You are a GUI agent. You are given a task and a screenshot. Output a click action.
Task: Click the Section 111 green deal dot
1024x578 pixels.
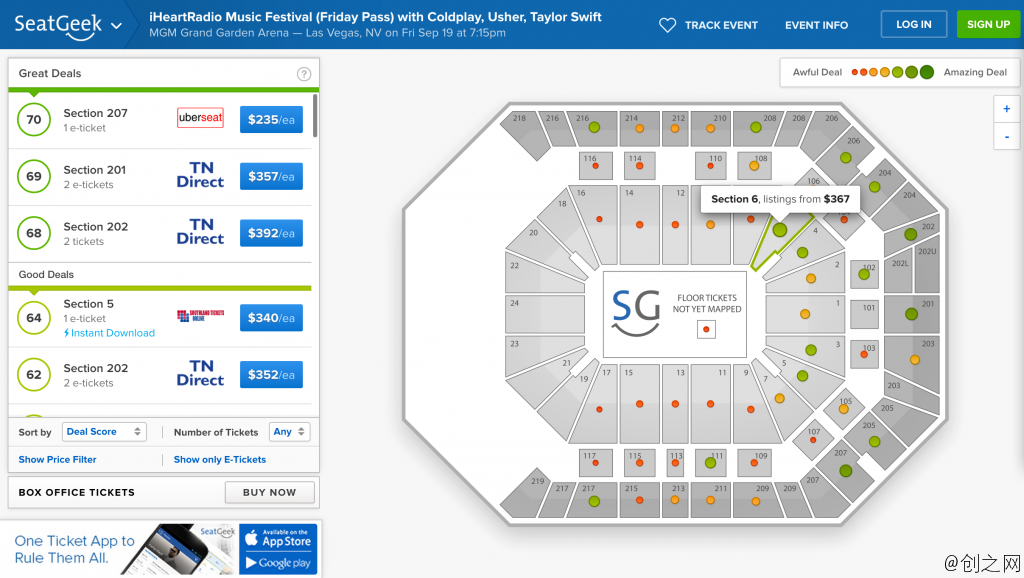point(711,463)
